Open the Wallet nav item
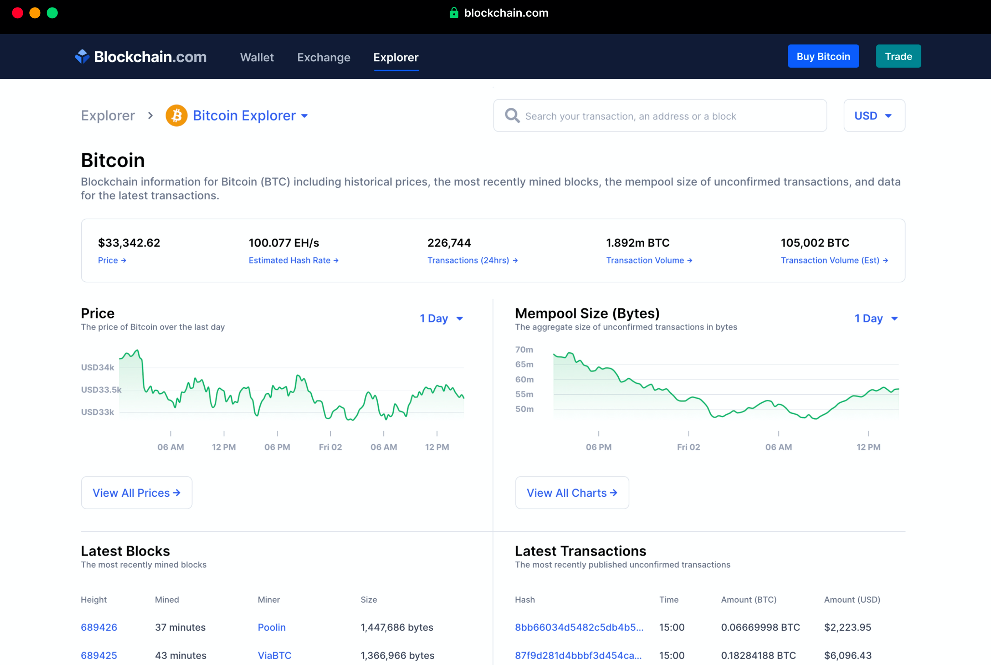 [x=257, y=57]
